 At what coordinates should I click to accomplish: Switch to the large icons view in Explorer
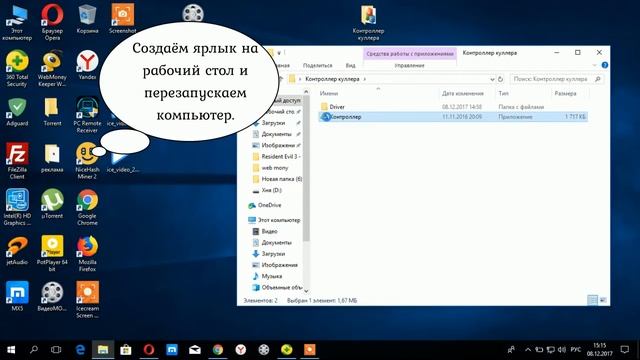point(603,300)
